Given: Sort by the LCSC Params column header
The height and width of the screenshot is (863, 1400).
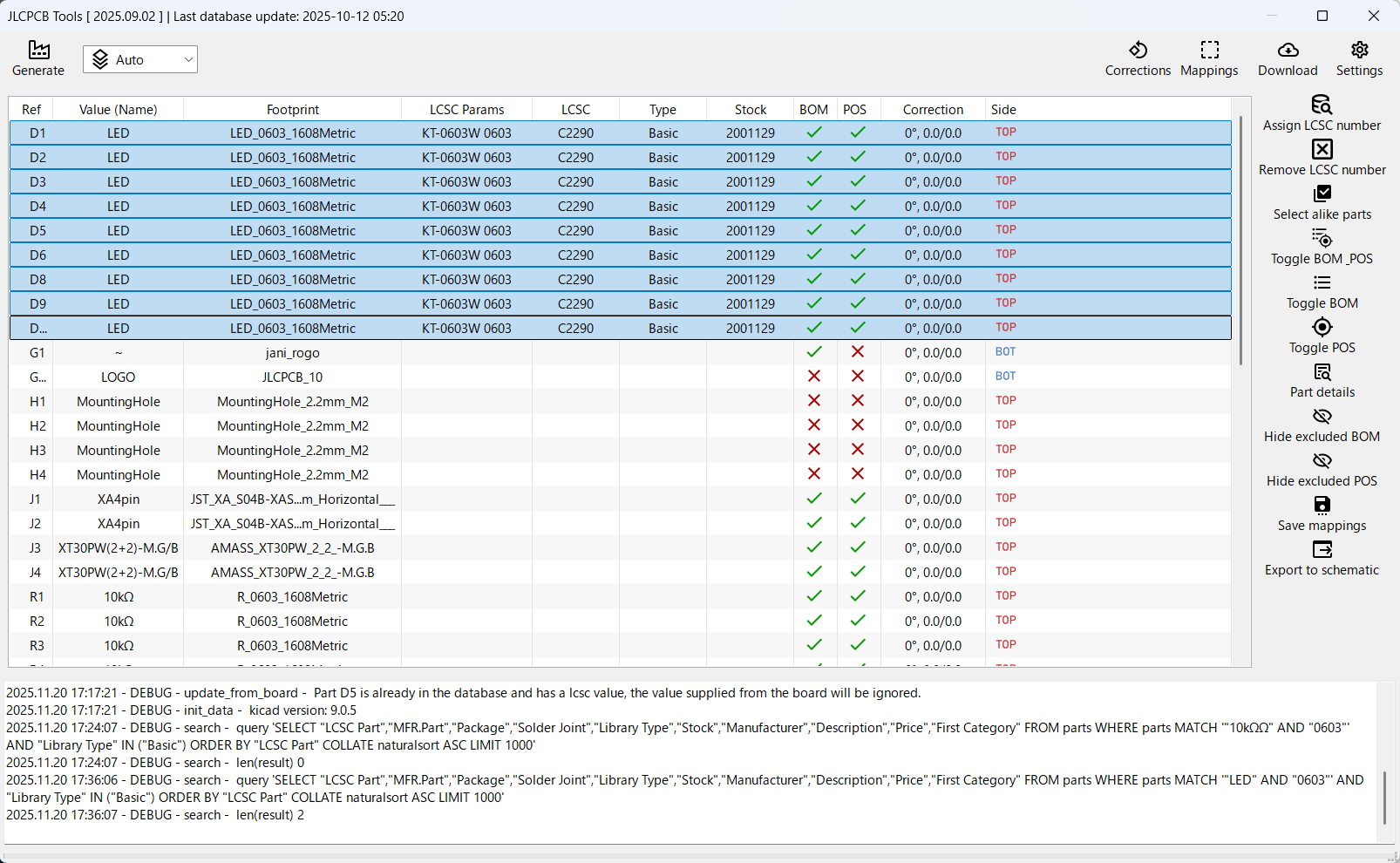Looking at the screenshot, I should tap(467, 109).
